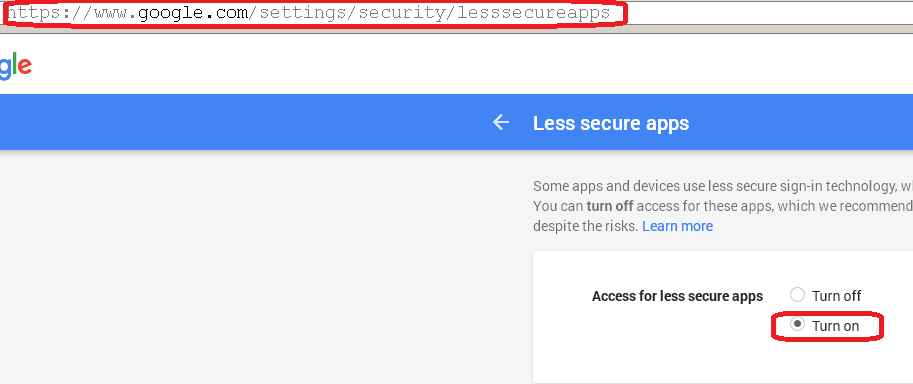This screenshot has width=913, height=384.
Task: Click the Less secure apps header title
Action: coord(611,123)
